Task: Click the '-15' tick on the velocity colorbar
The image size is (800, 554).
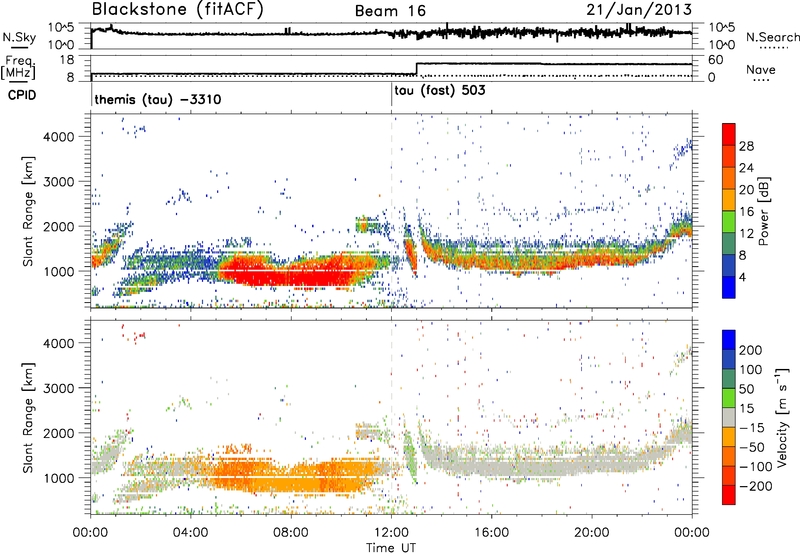Action: pos(752,427)
